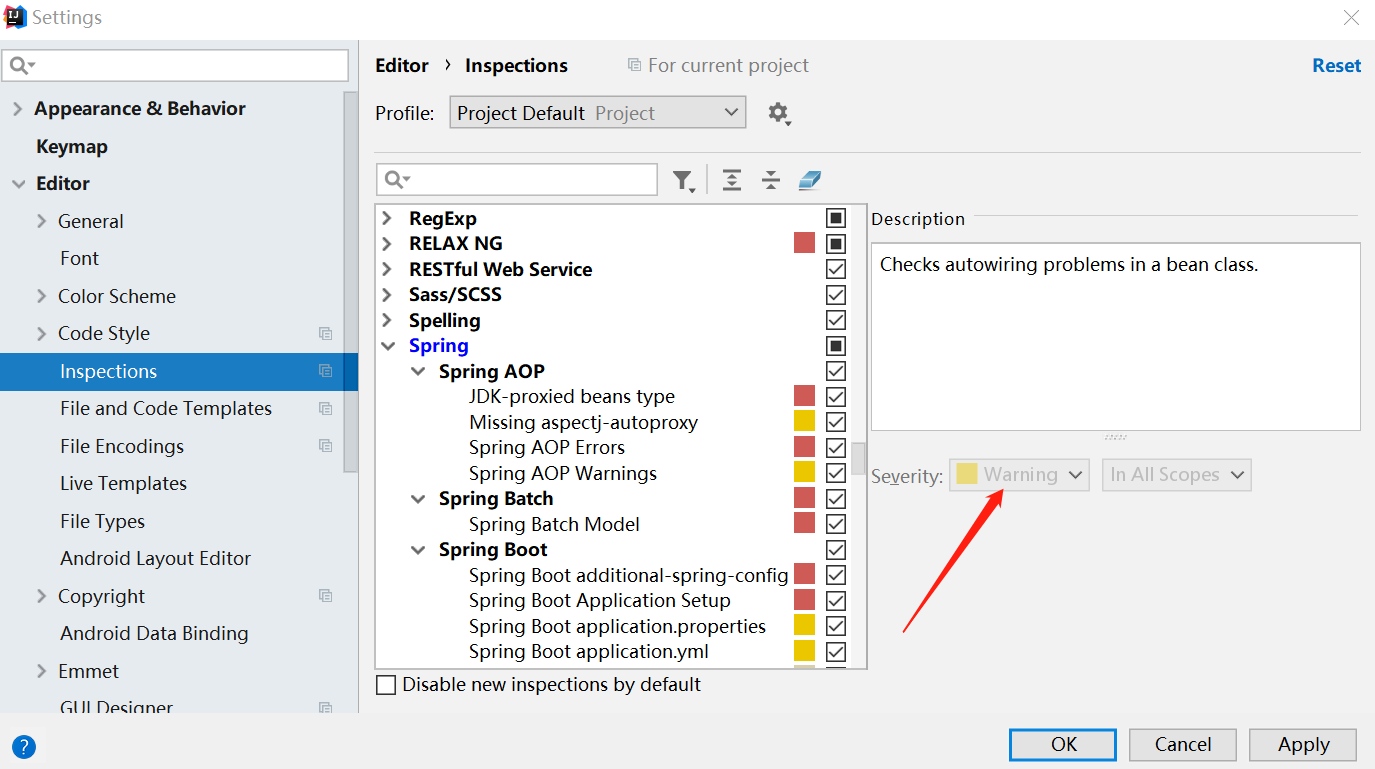
Task: Click the inspections list vertical scrollbar
Action: click(859, 457)
